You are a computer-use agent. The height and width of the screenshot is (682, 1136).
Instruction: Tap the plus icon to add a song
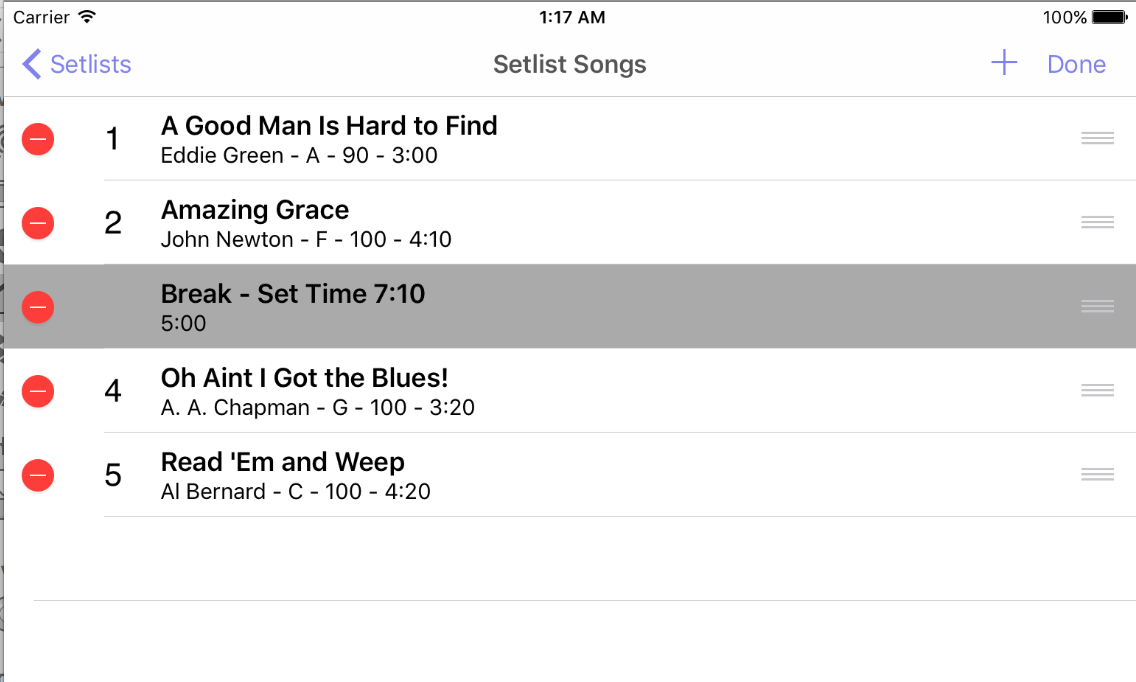click(x=1002, y=62)
